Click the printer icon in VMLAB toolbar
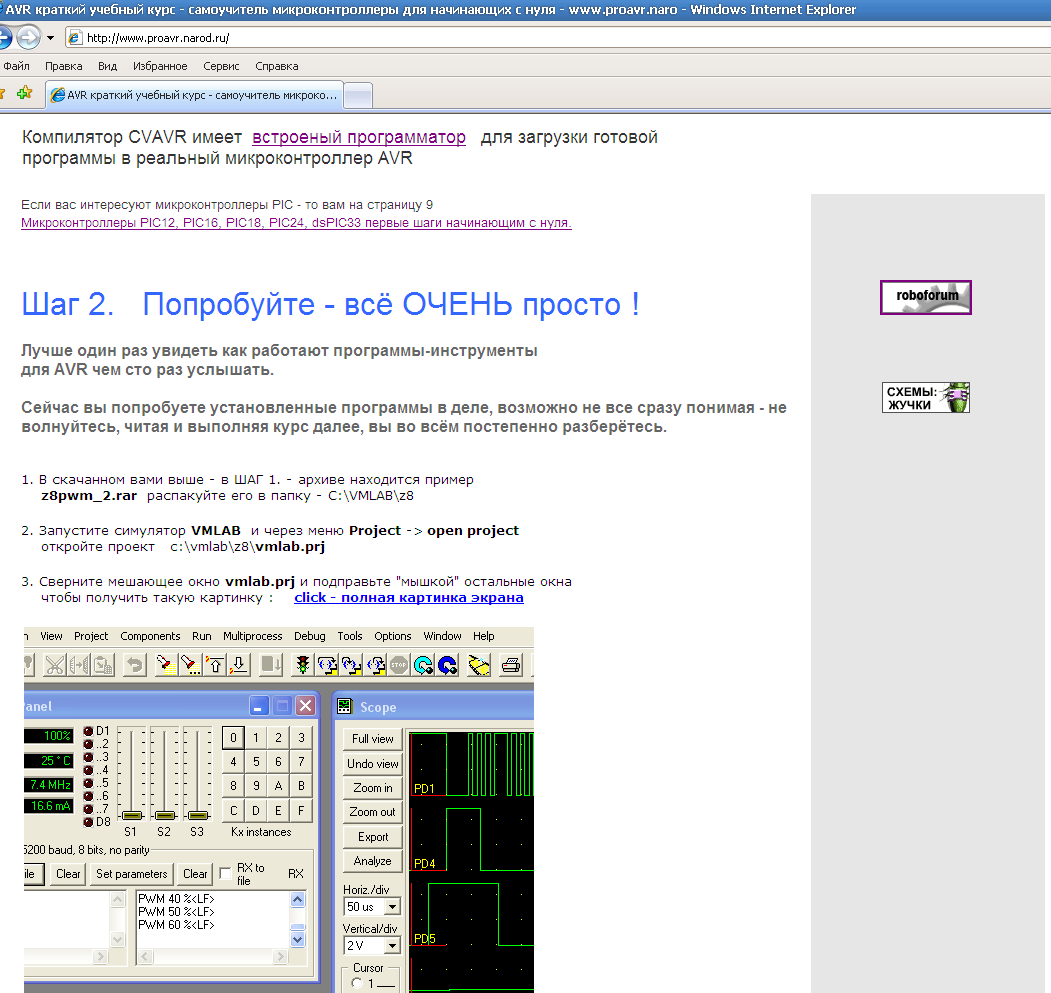 [510, 665]
